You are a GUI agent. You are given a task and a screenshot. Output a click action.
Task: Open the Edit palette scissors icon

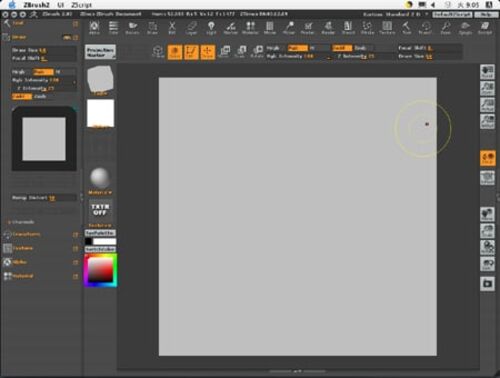[x=172, y=28]
